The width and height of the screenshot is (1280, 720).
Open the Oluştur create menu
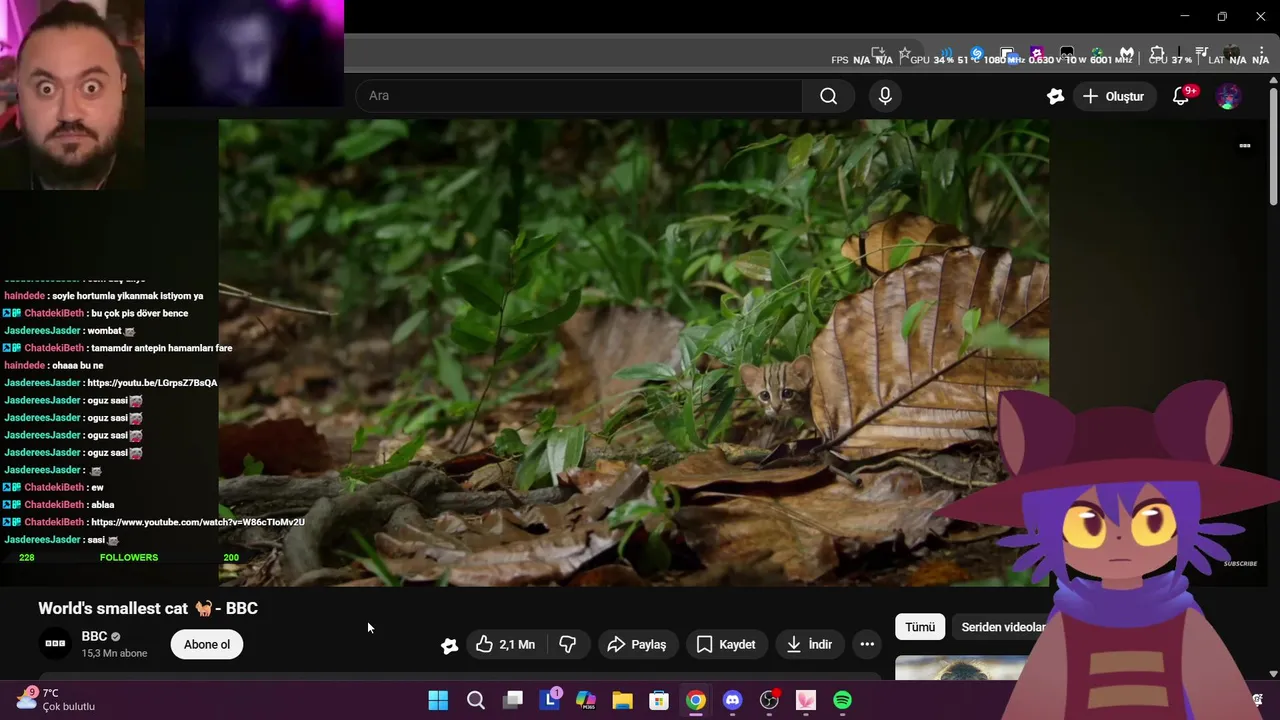(1114, 96)
